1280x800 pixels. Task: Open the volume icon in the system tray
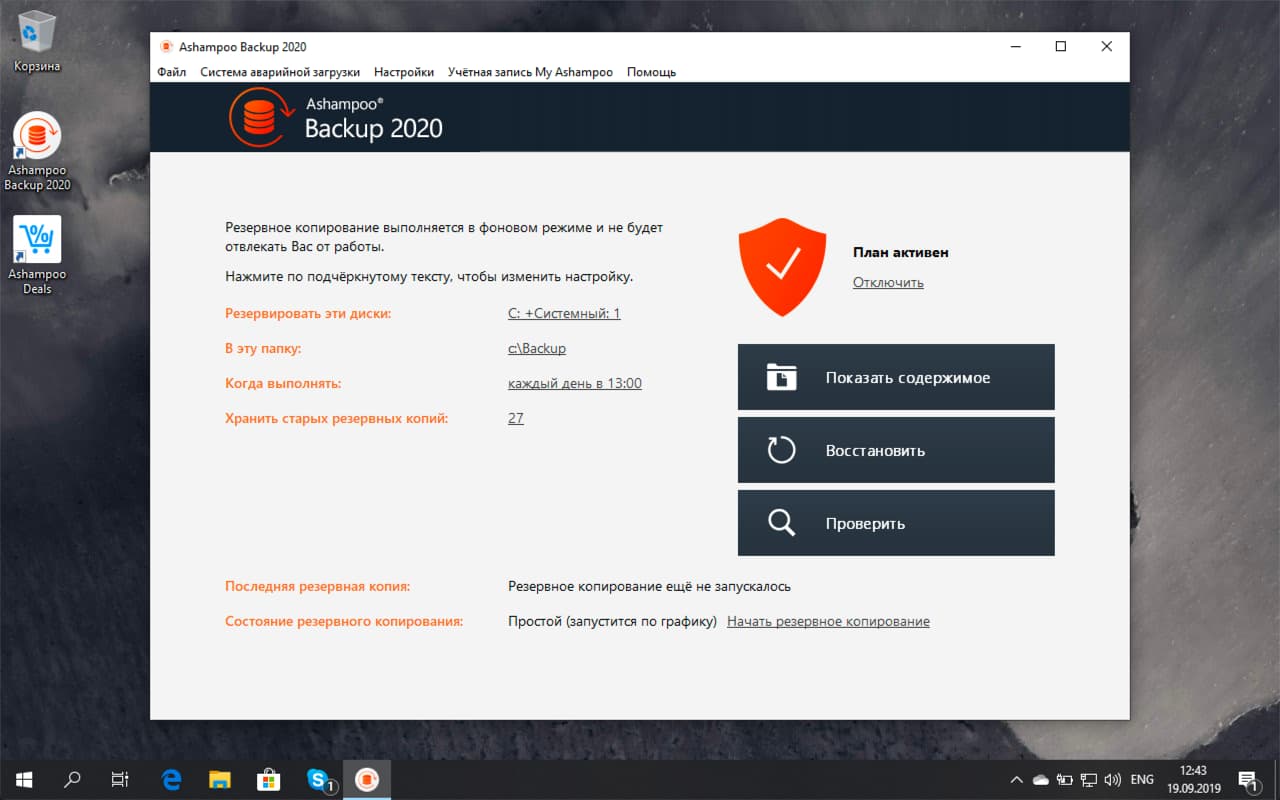coord(1112,779)
